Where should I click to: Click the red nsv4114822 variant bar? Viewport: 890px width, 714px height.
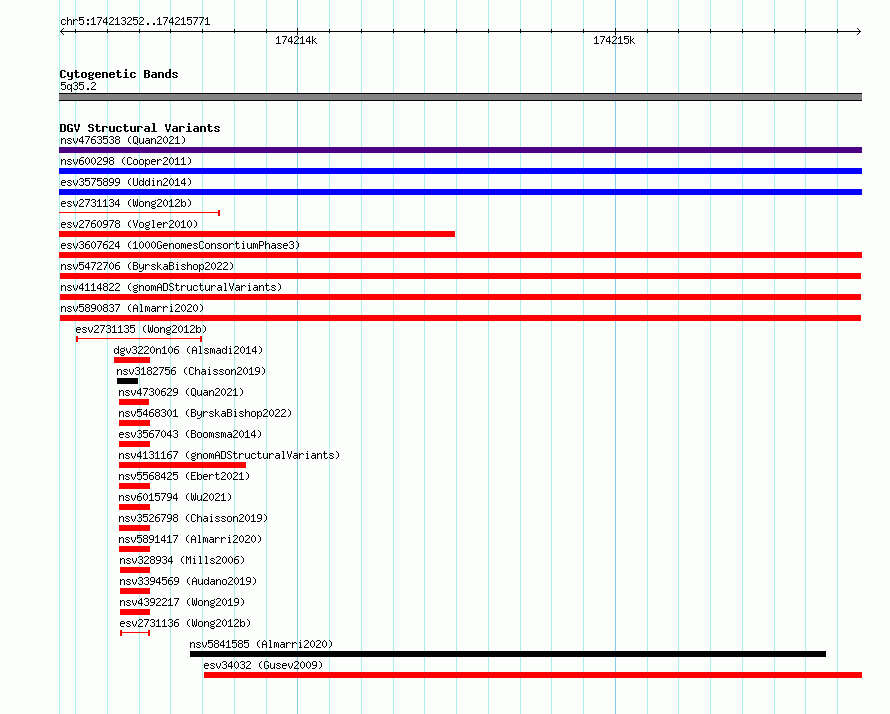coord(460,297)
